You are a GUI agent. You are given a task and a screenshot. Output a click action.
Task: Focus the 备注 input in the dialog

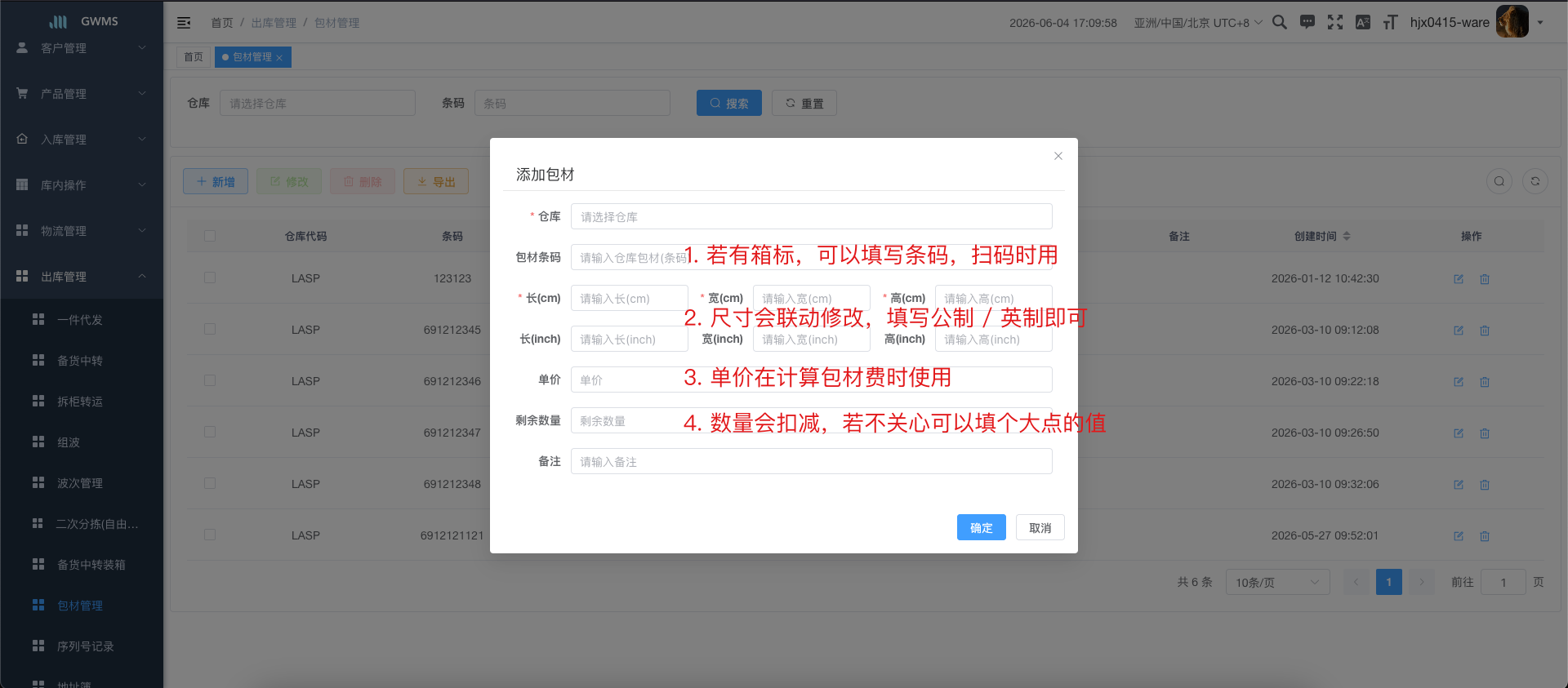[x=812, y=461]
